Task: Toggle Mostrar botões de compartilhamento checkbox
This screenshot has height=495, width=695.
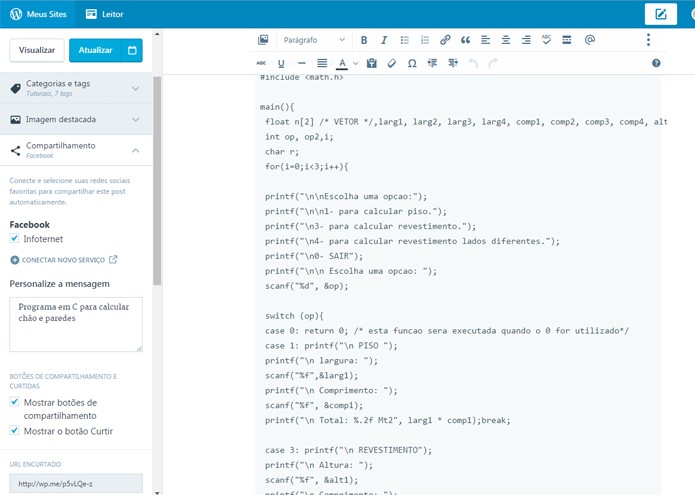Action: pos(14,402)
